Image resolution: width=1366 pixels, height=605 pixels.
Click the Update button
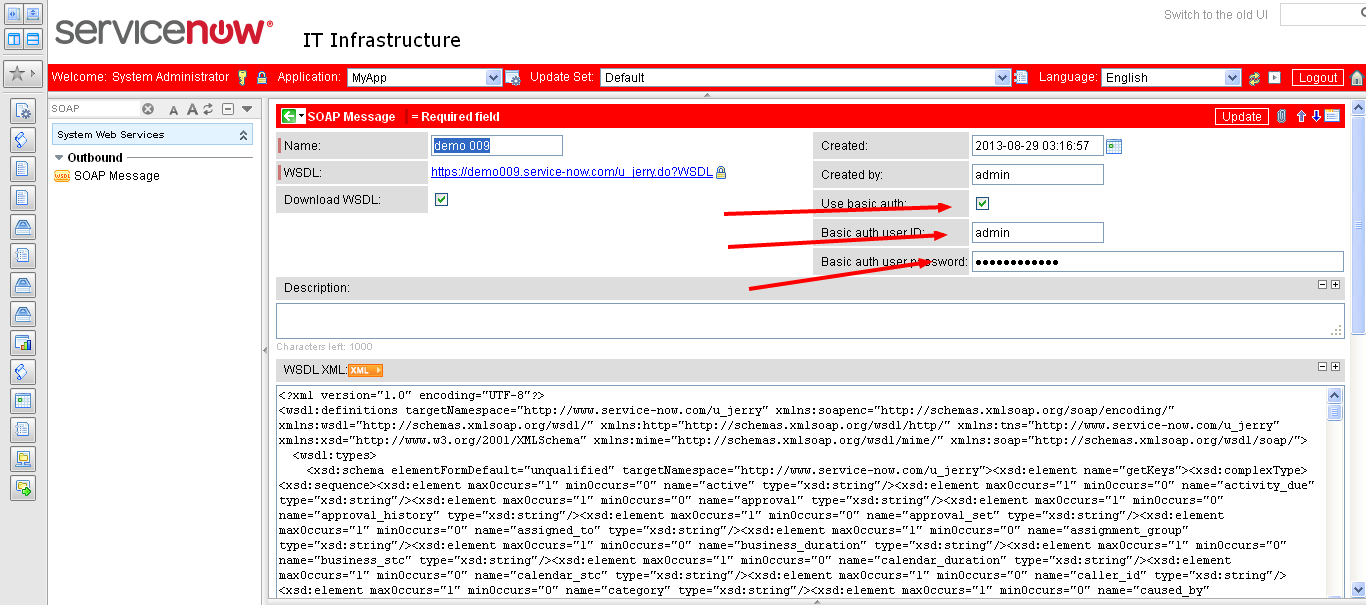coord(1242,116)
